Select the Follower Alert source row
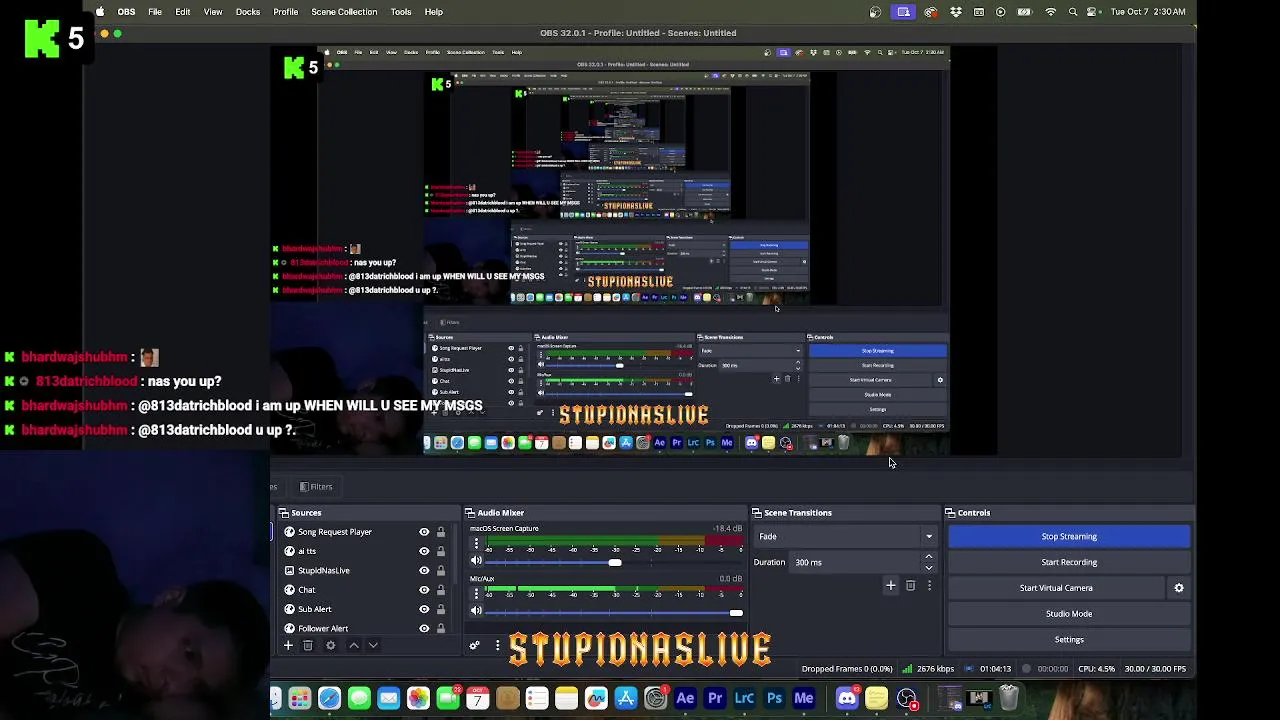 pyautogui.click(x=364, y=628)
